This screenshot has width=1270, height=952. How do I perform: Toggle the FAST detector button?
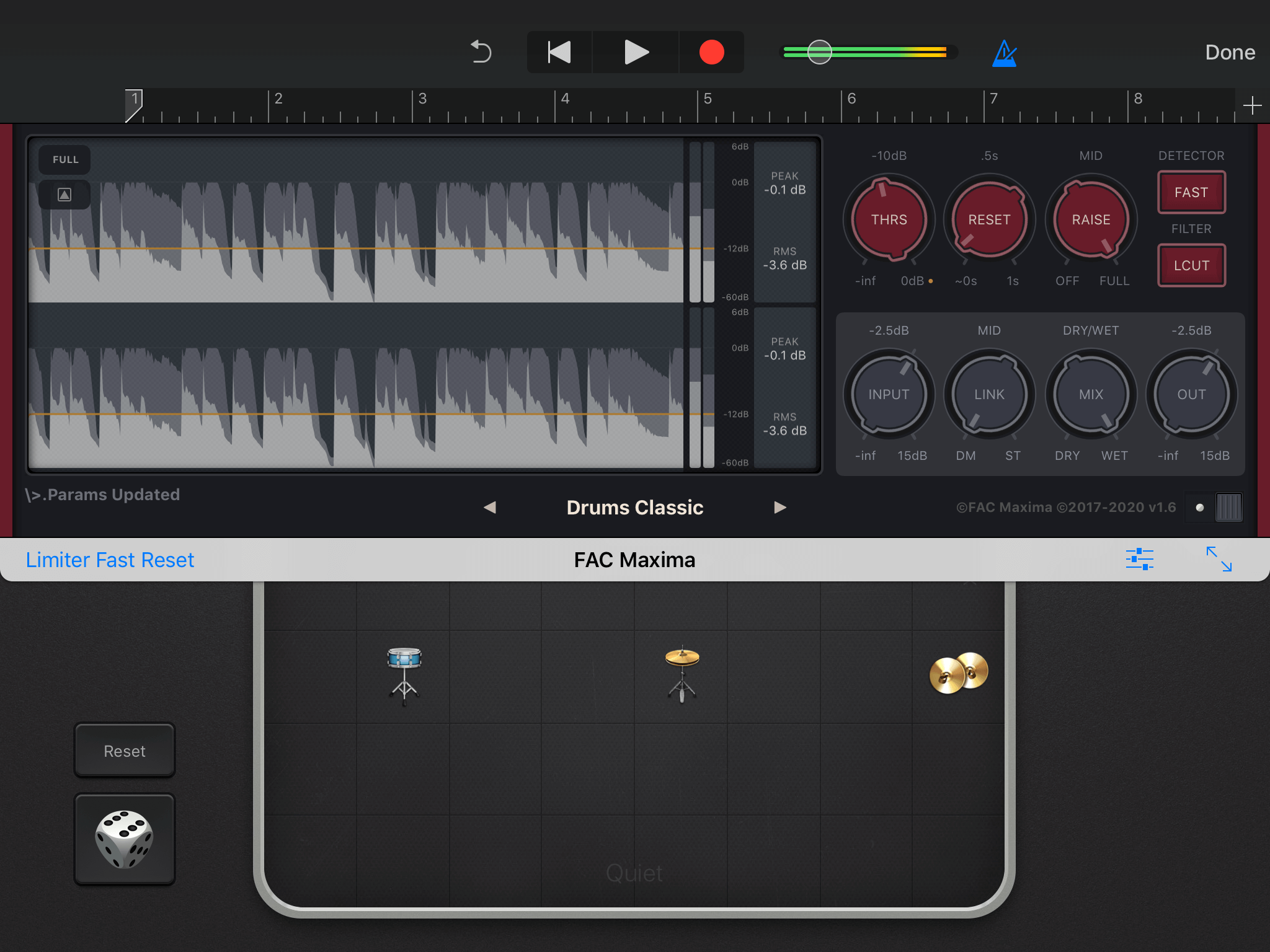(x=1191, y=192)
